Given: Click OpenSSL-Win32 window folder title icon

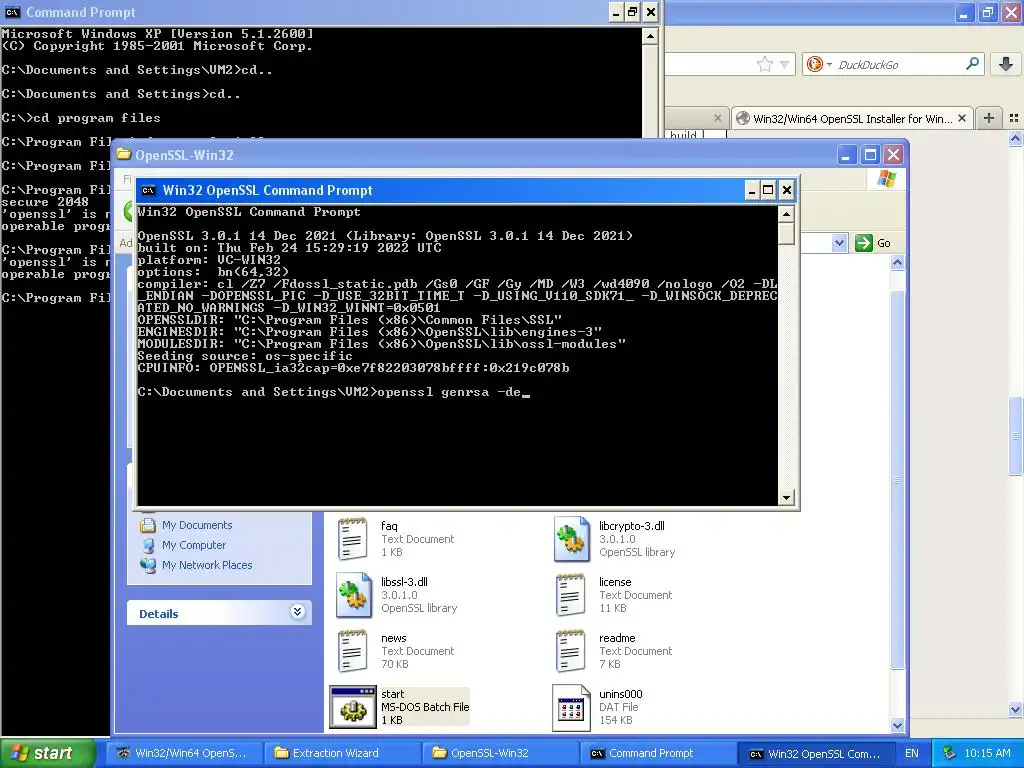Looking at the screenshot, I should click(x=123, y=154).
